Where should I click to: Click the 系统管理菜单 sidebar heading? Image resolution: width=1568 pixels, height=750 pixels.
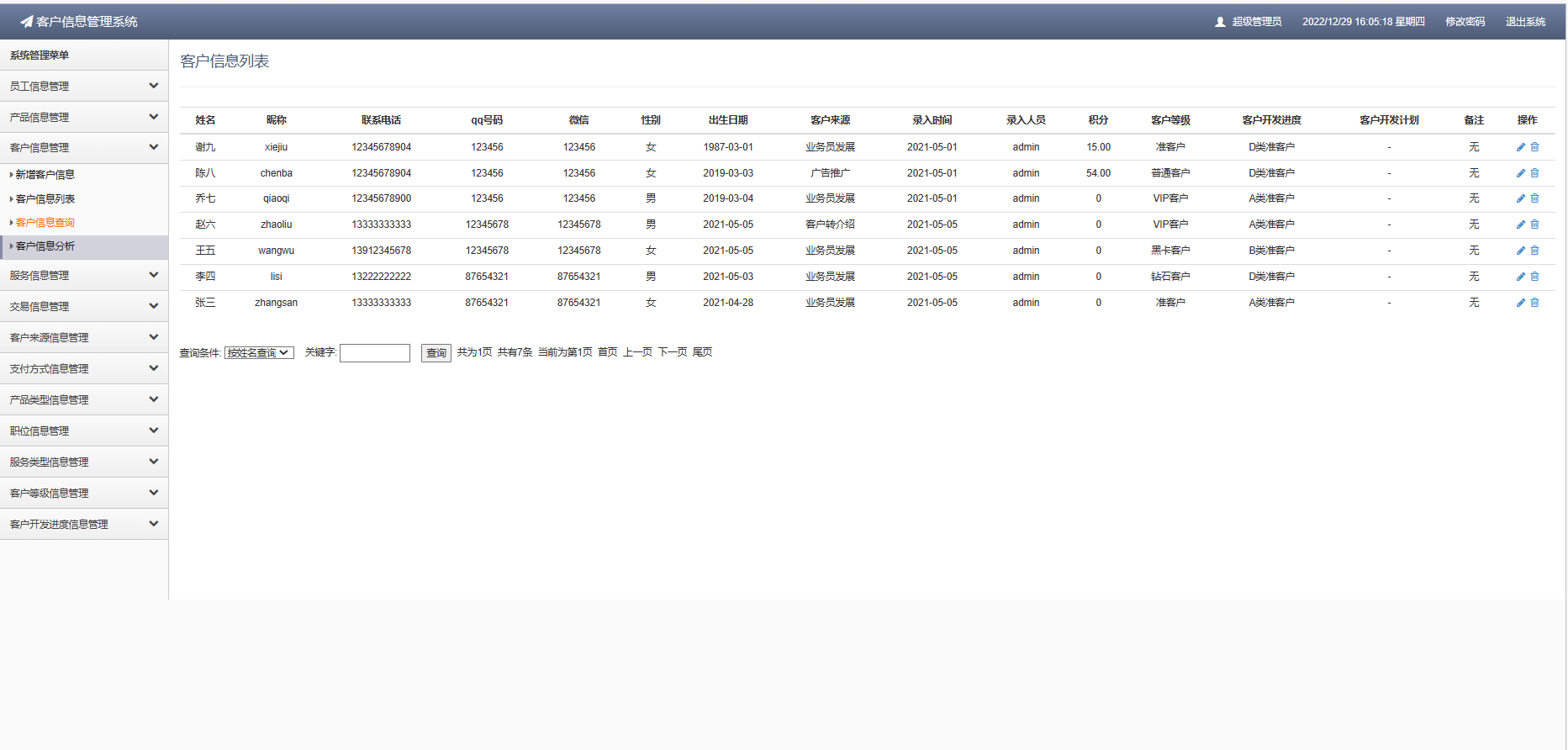(40, 55)
